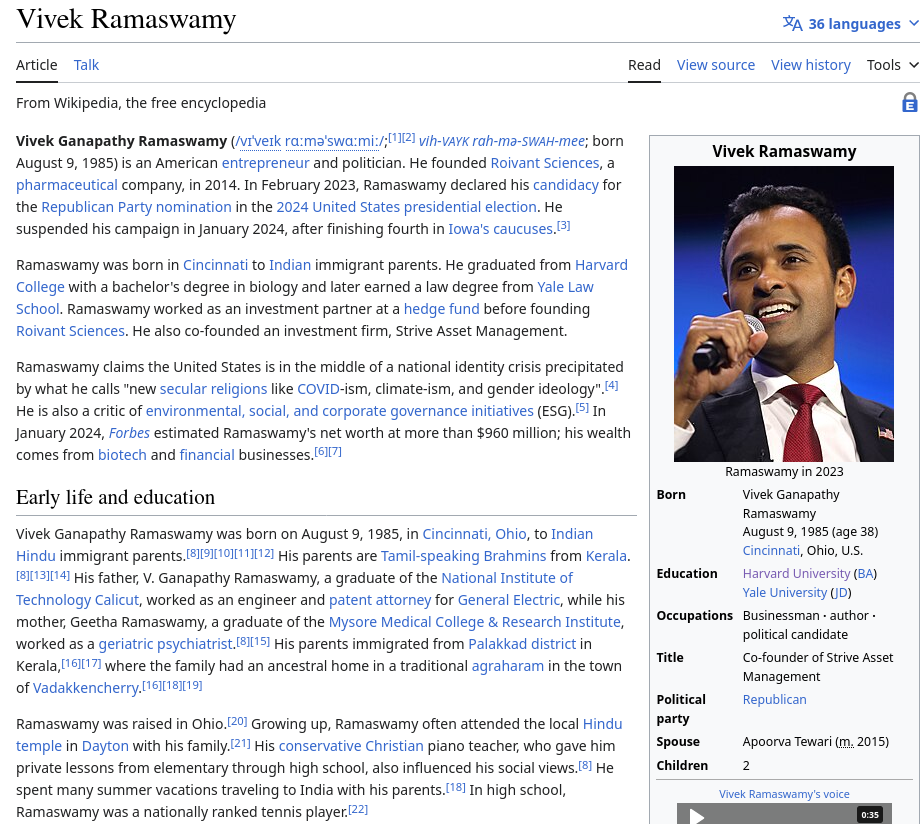
Task: Follow the agraharam link
Action: pyautogui.click(x=508, y=666)
